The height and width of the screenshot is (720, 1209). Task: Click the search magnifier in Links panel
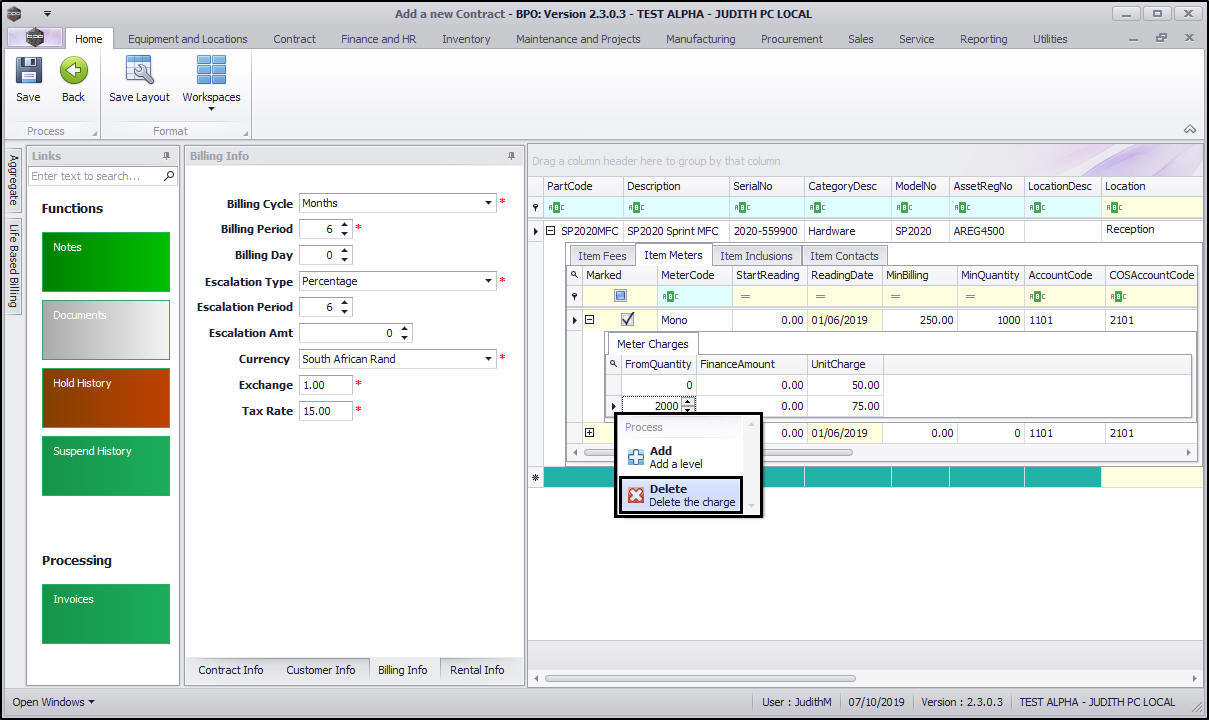click(x=169, y=176)
